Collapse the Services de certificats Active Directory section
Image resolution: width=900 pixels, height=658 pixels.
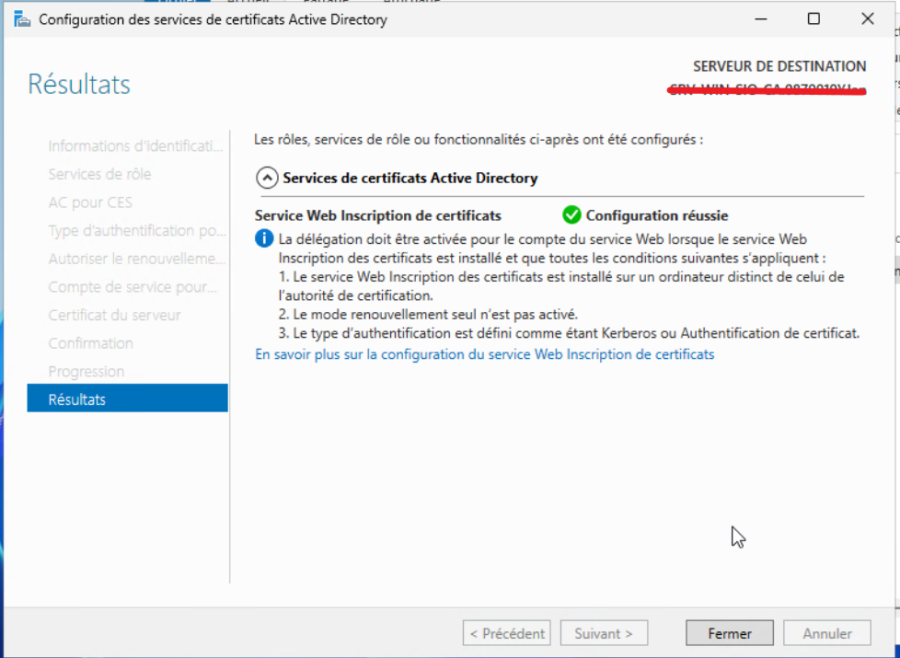click(267, 178)
